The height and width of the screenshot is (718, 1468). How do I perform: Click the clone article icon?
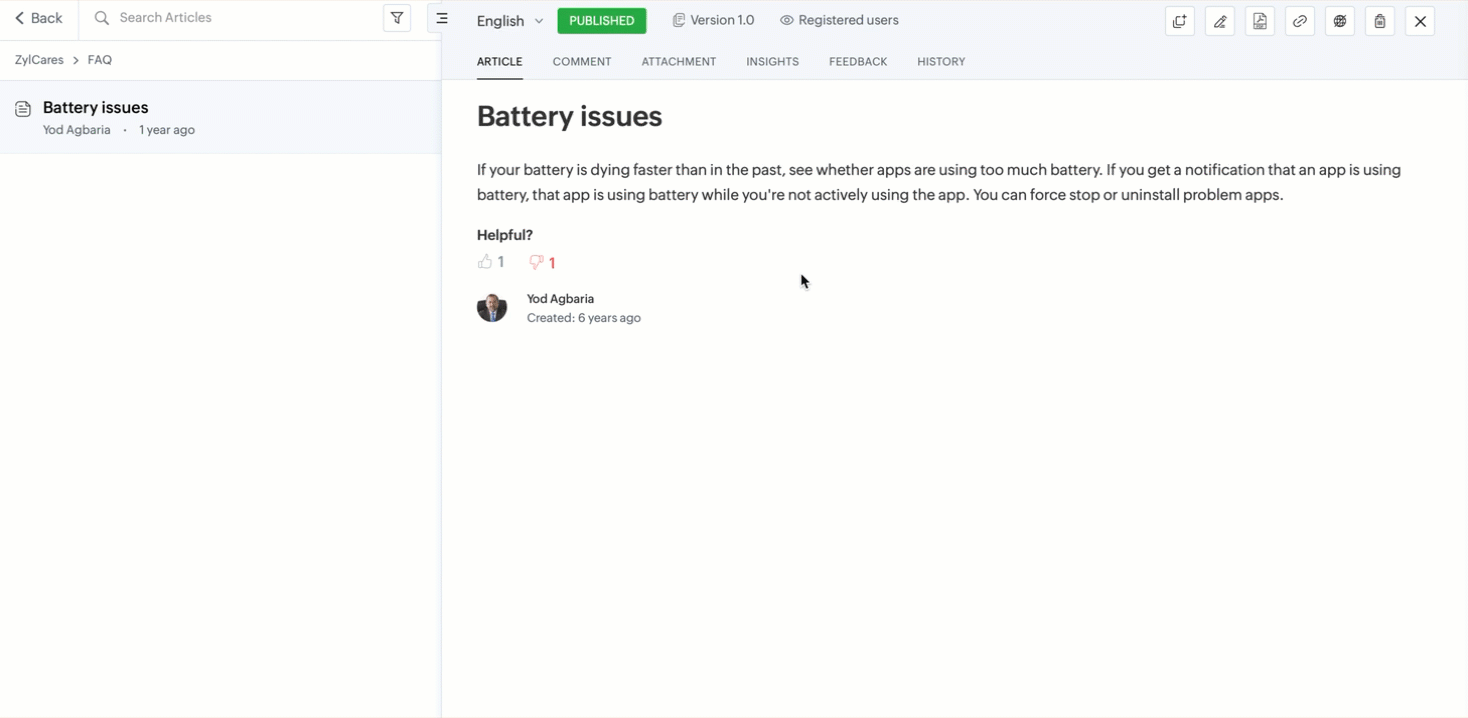1180,21
